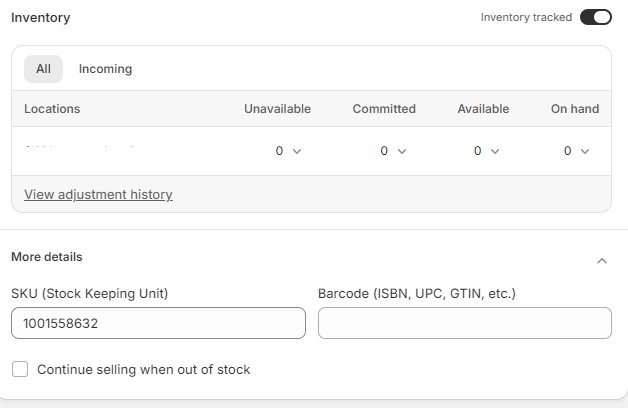This screenshot has width=628, height=408.
Task: Toggle the Inventory tracked switch
Action: tap(595, 17)
